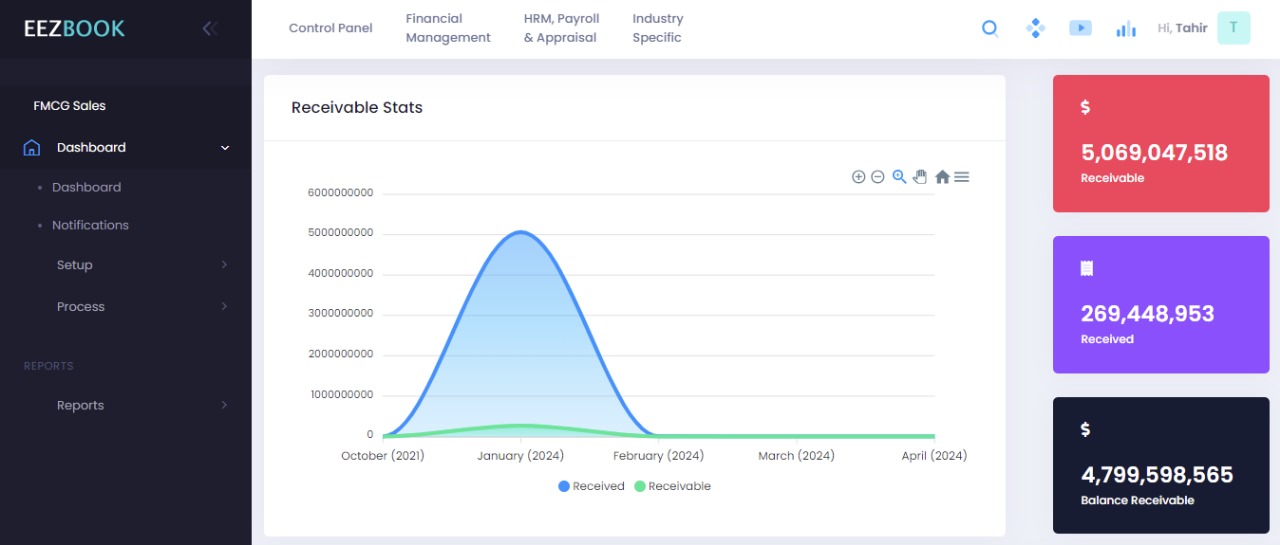This screenshot has height=545, width=1280.
Task: Click the chart zoom in plus icon
Action: (x=858, y=177)
